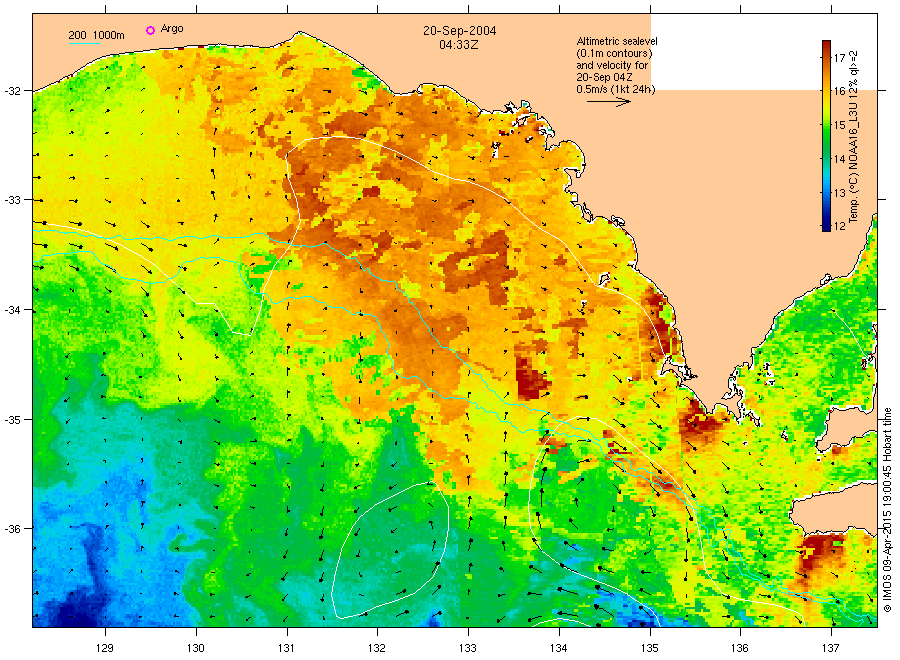Click the Temp. NOAA16_L3U colorbar caption
This screenshot has height=660, width=900.
click(854, 137)
